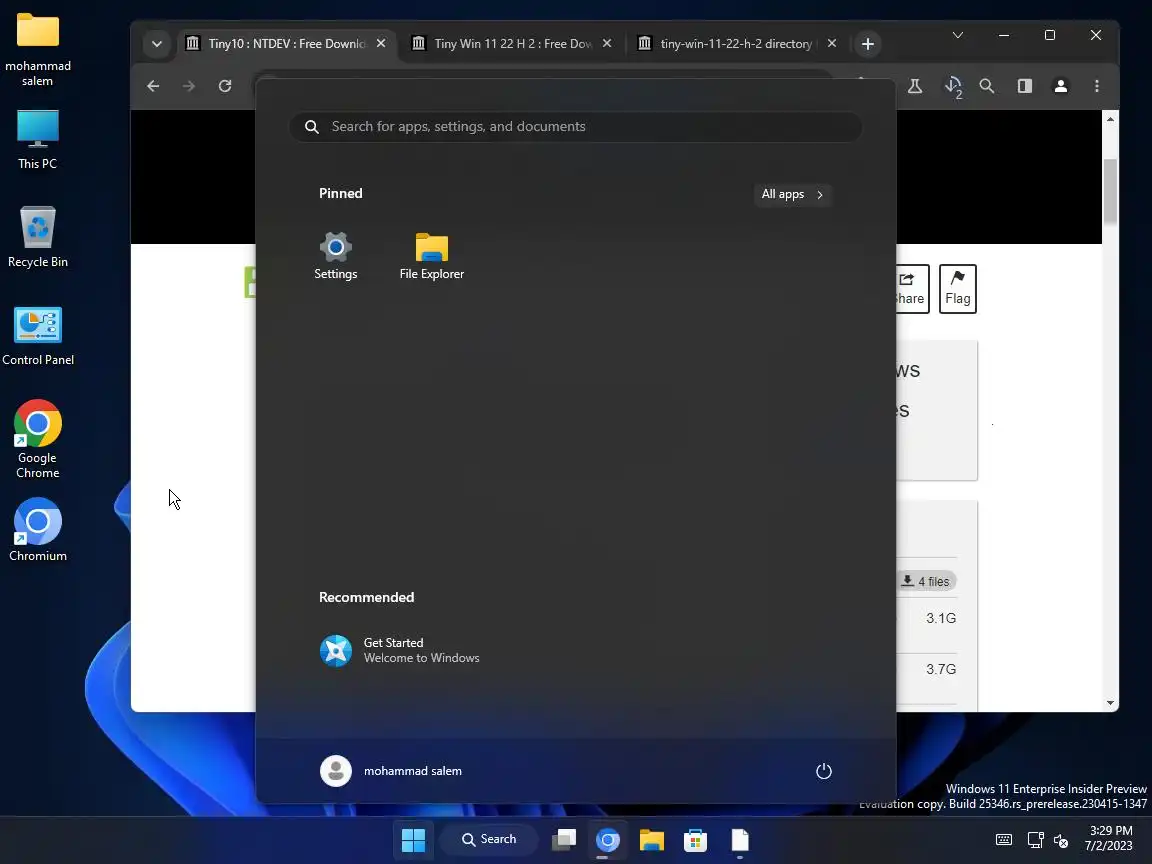Click the Share button on the page

click(912, 289)
